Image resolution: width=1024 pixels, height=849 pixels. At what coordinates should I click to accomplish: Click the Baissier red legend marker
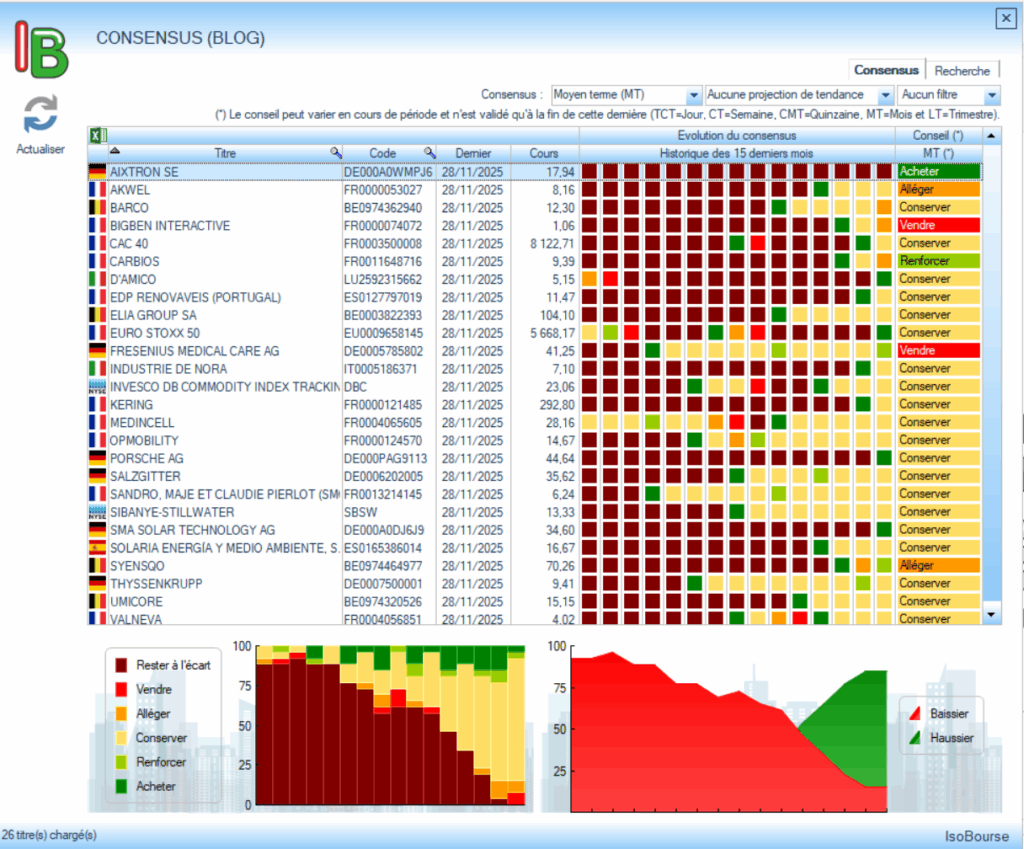point(913,714)
